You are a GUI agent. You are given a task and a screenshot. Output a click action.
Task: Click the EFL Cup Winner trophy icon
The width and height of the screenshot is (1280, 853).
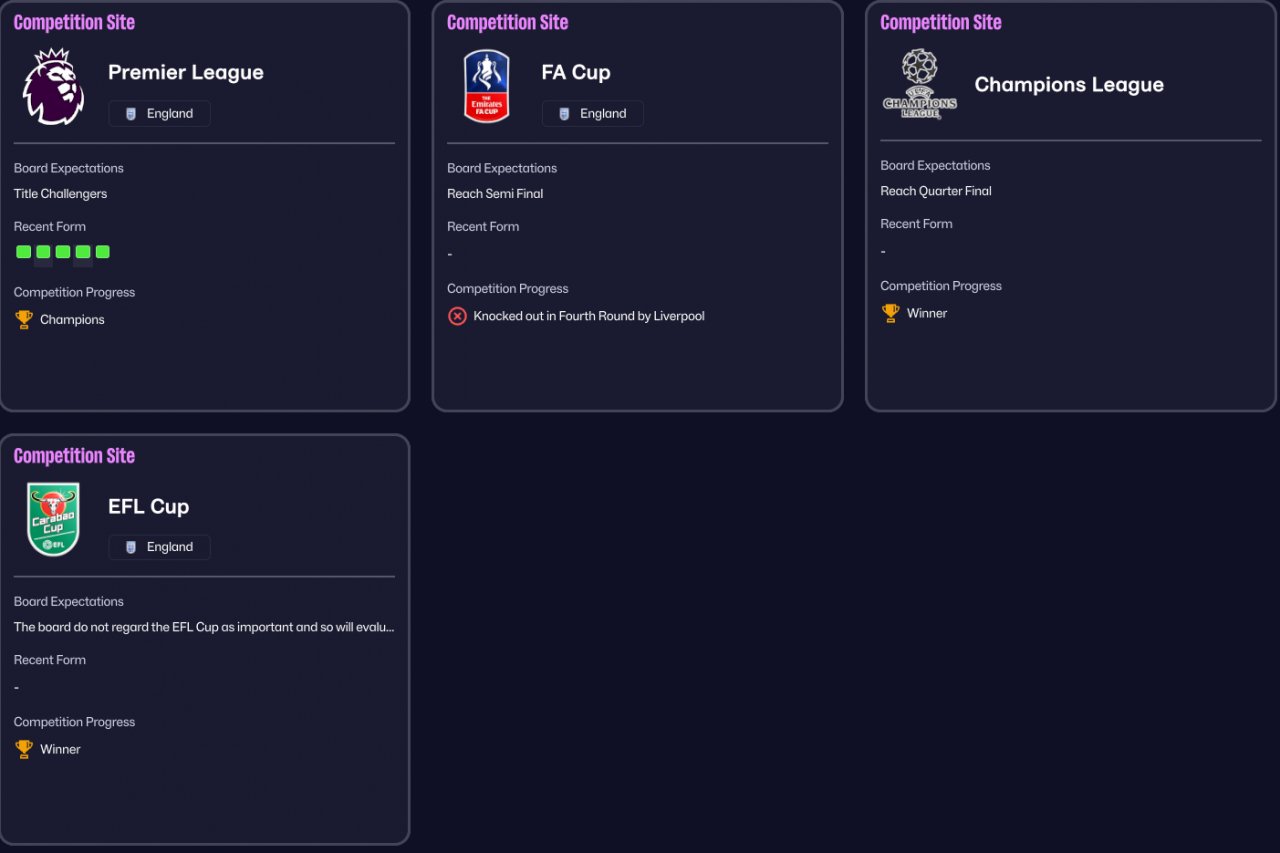(x=24, y=749)
